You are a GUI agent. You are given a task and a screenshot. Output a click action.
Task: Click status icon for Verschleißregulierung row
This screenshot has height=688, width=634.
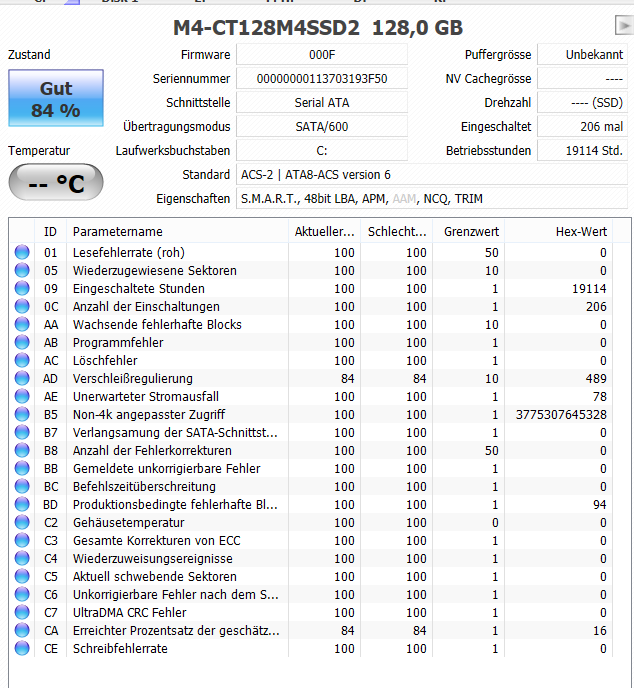tap(22, 378)
